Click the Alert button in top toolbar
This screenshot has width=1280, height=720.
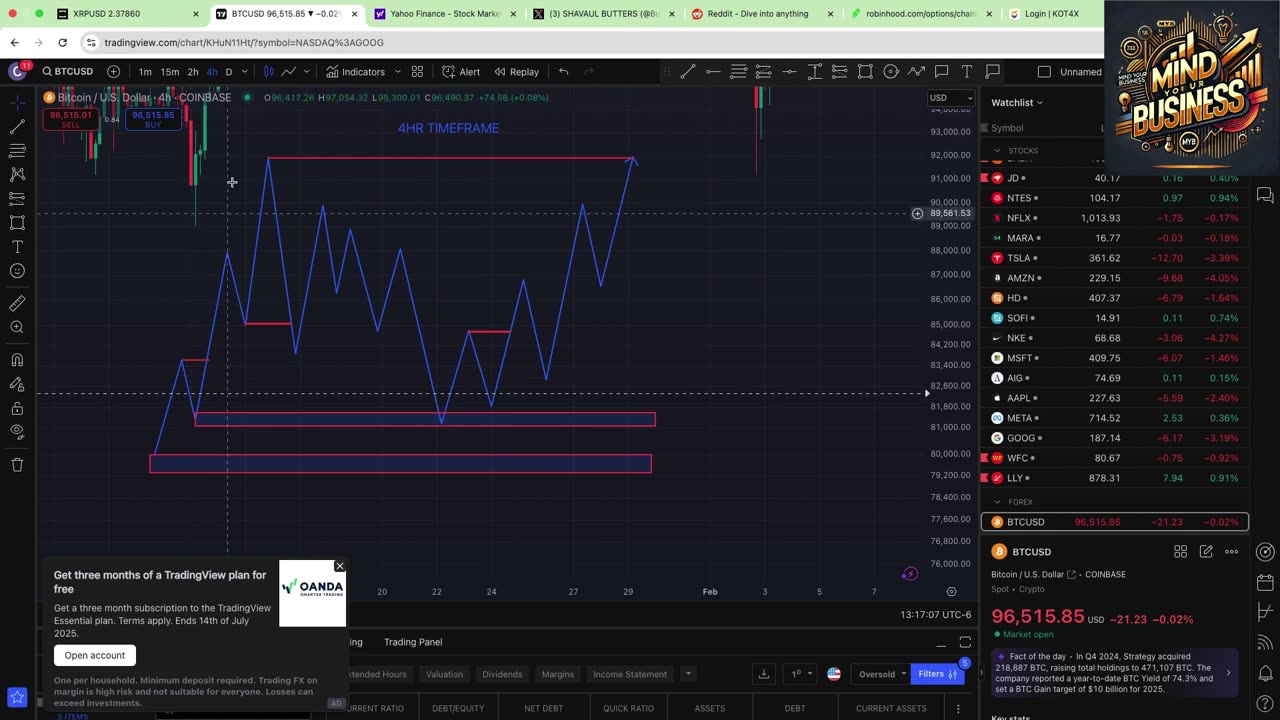click(x=461, y=72)
